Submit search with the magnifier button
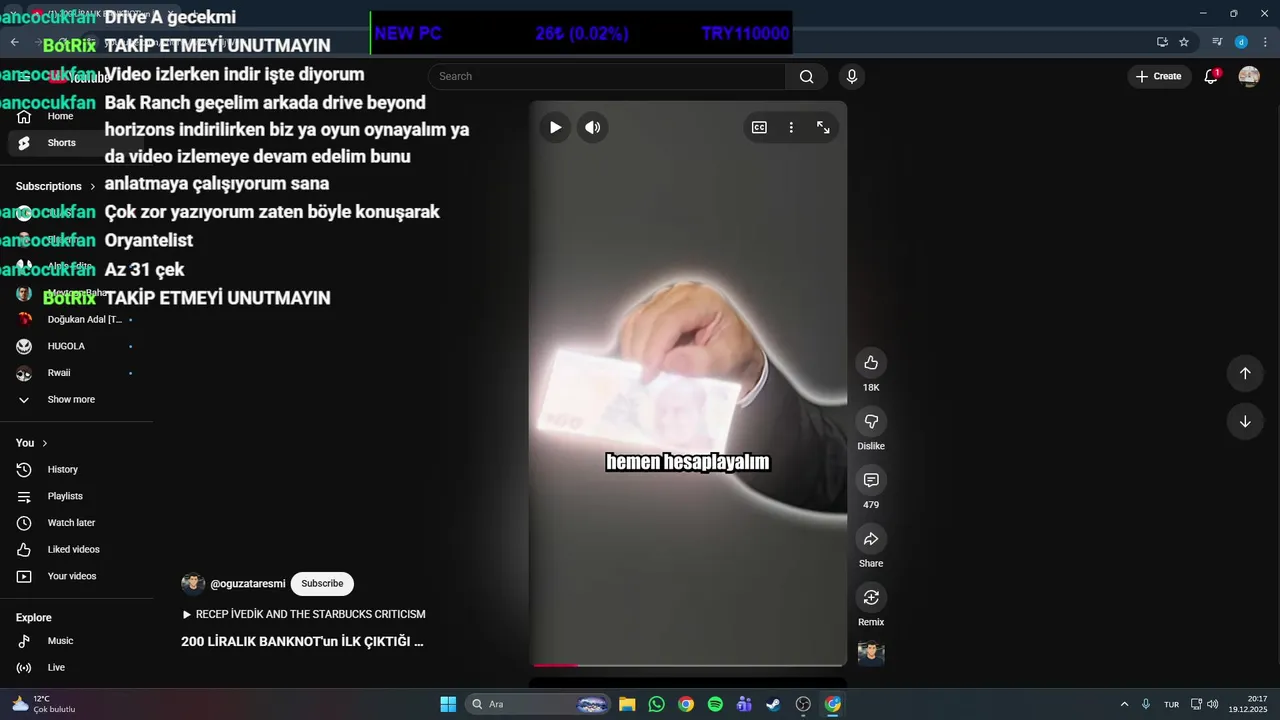This screenshot has width=1280, height=720. [x=806, y=76]
